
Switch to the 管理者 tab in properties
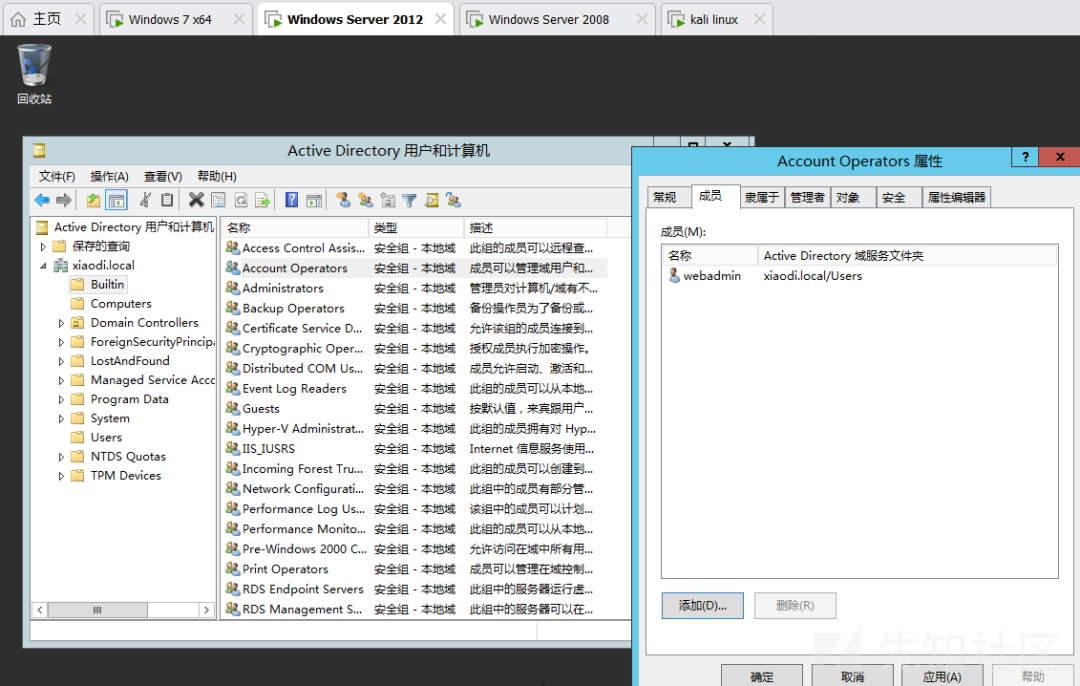pos(807,198)
